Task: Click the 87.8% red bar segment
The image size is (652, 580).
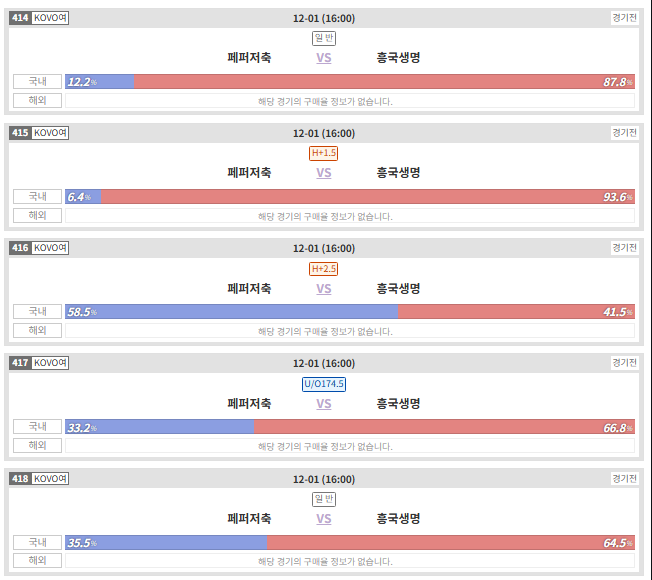Action: (384, 81)
